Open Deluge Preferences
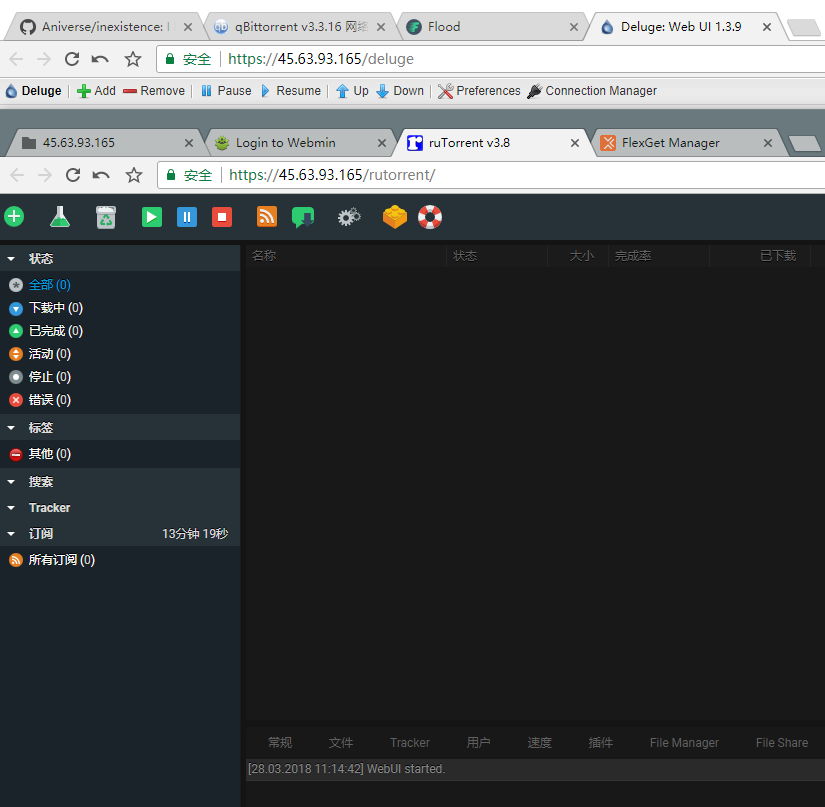The width and height of the screenshot is (825, 807). tap(479, 91)
